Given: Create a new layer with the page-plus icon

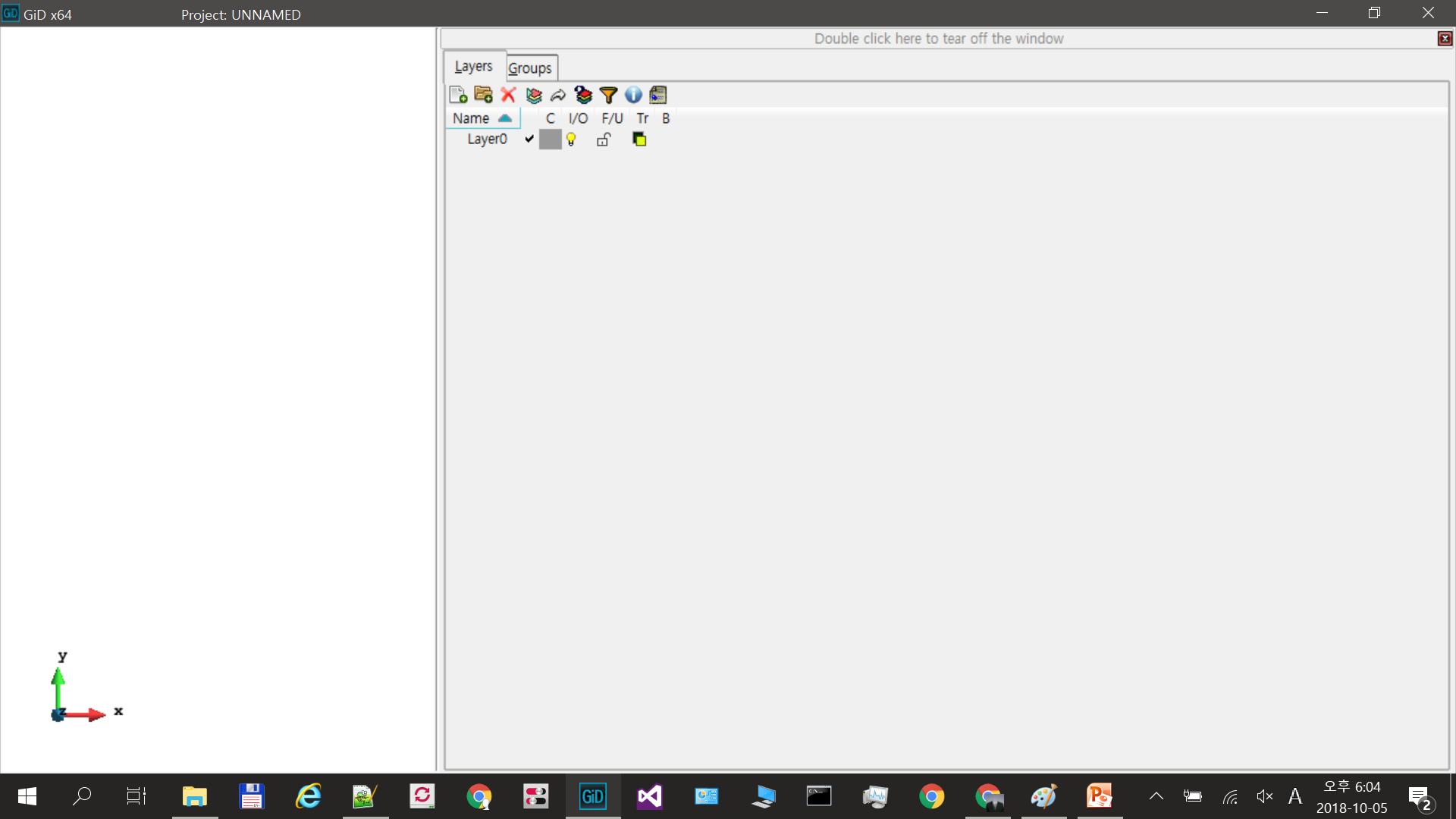Looking at the screenshot, I should coord(458,95).
